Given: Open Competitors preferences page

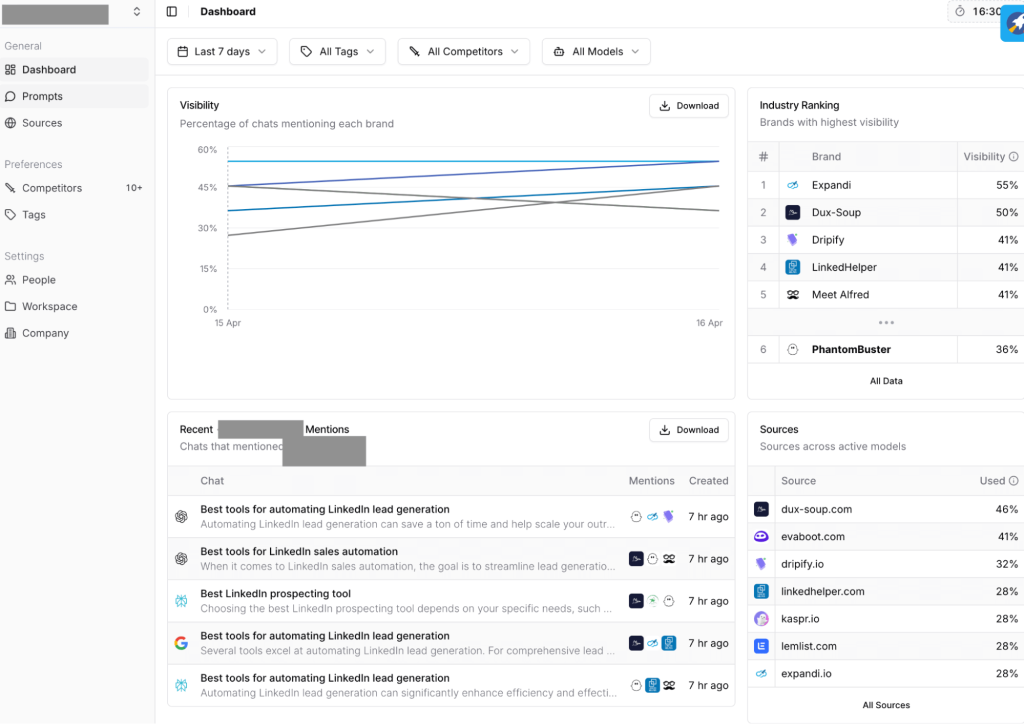Looking at the screenshot, I should coord(74,188).
